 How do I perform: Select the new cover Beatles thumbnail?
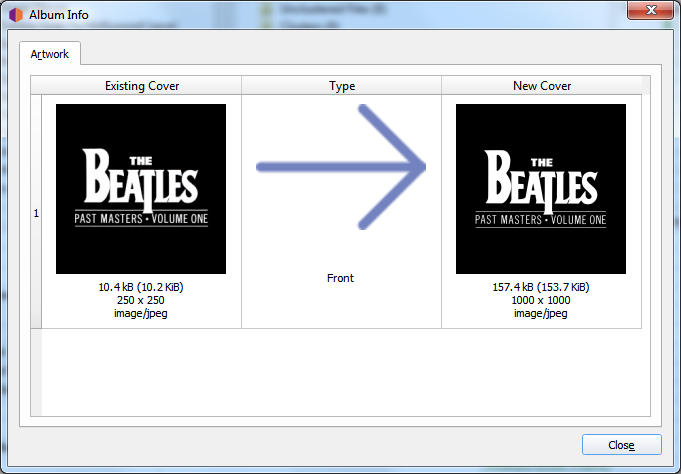click(541, 189)
